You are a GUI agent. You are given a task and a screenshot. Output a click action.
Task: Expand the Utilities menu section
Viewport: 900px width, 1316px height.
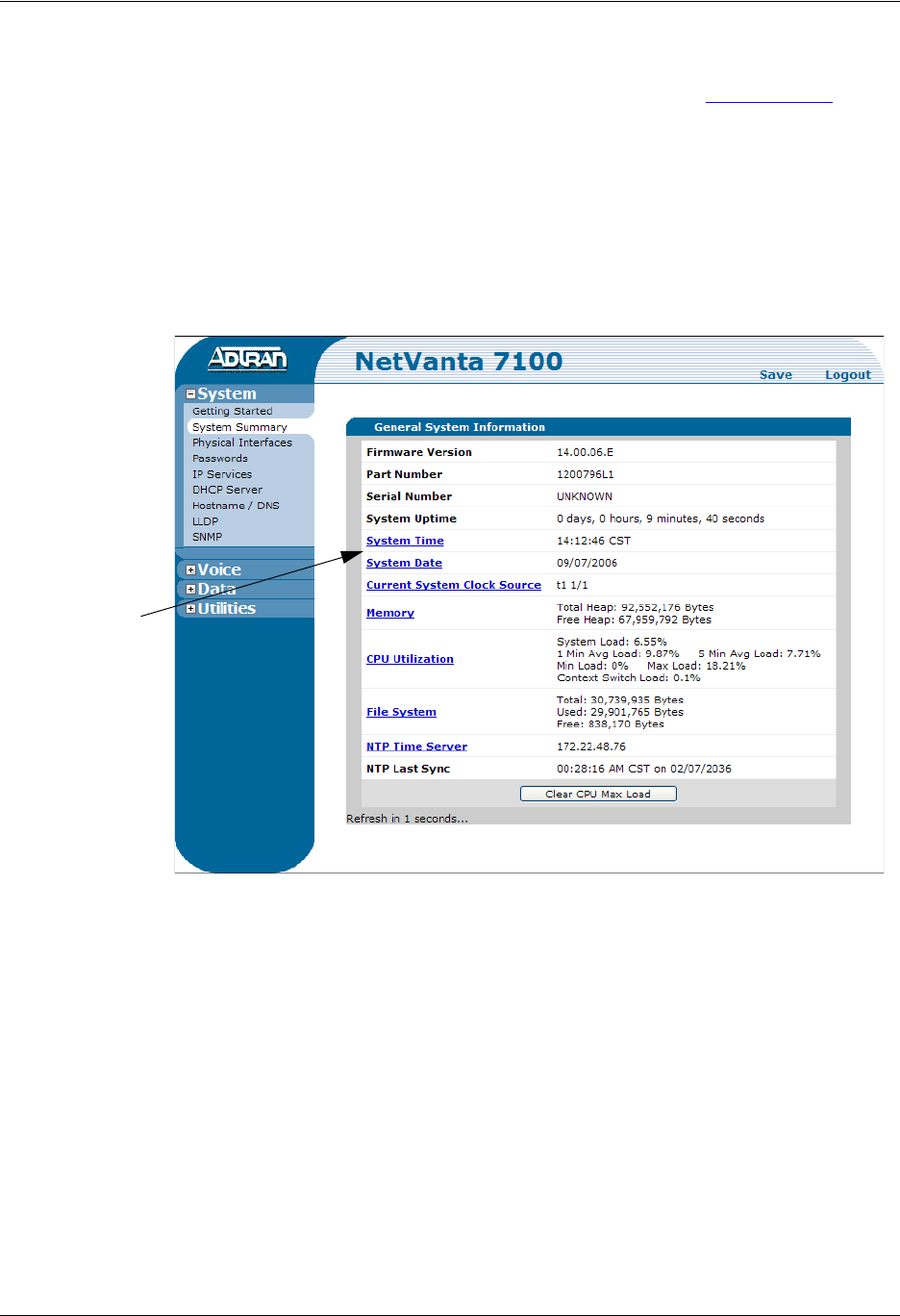click(190, 609)
